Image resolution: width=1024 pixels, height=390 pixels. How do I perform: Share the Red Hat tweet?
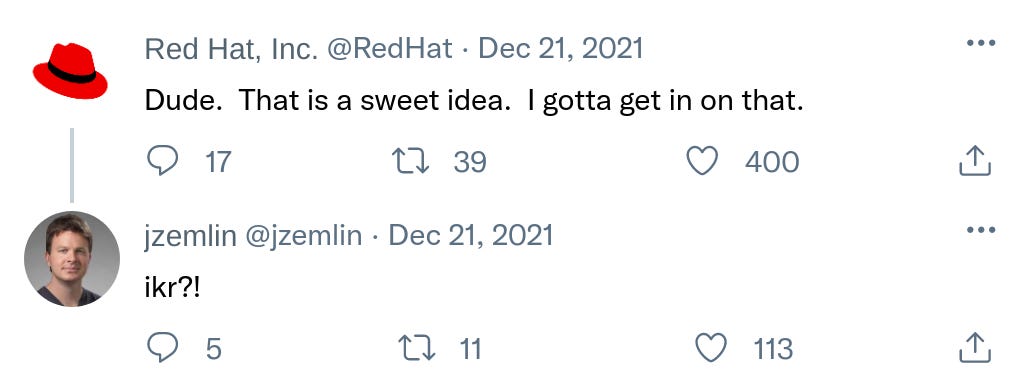(975, 161)
